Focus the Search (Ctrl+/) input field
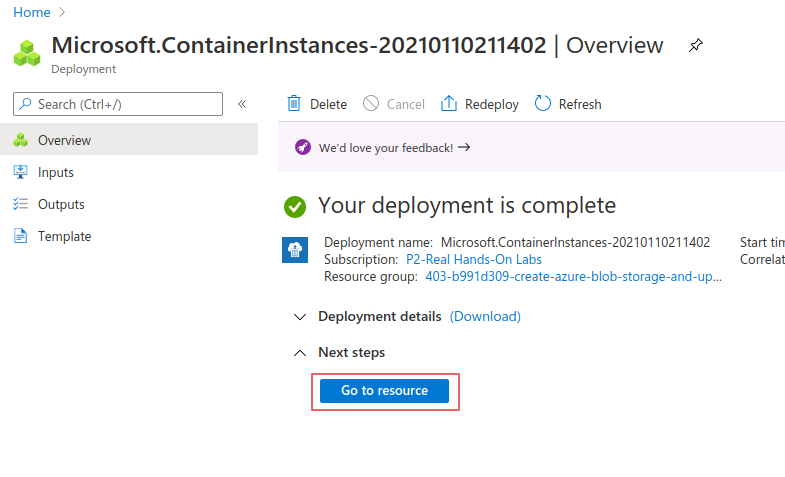 click(x=118, y=104)
